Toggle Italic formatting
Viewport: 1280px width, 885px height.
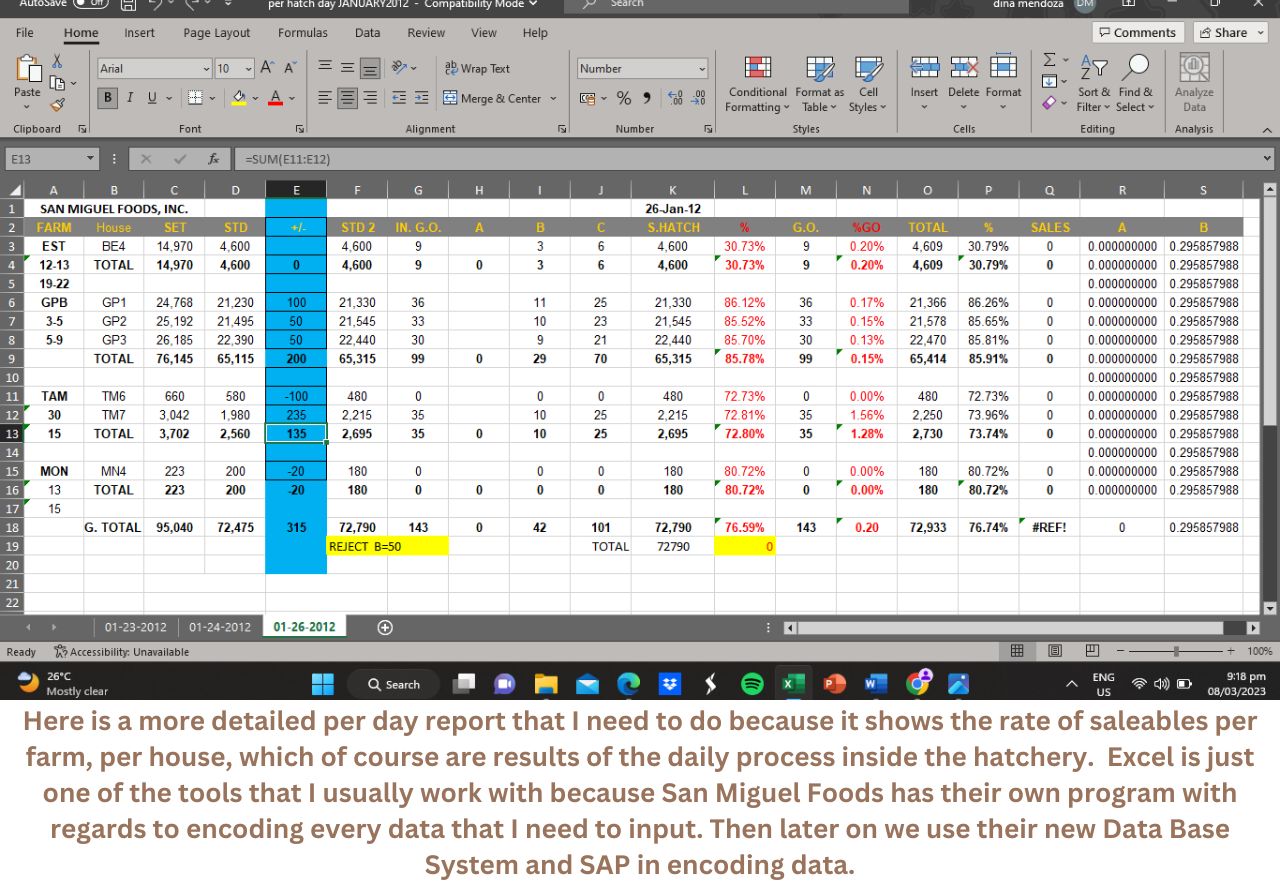pyautogui.click(x=130, y=98)
